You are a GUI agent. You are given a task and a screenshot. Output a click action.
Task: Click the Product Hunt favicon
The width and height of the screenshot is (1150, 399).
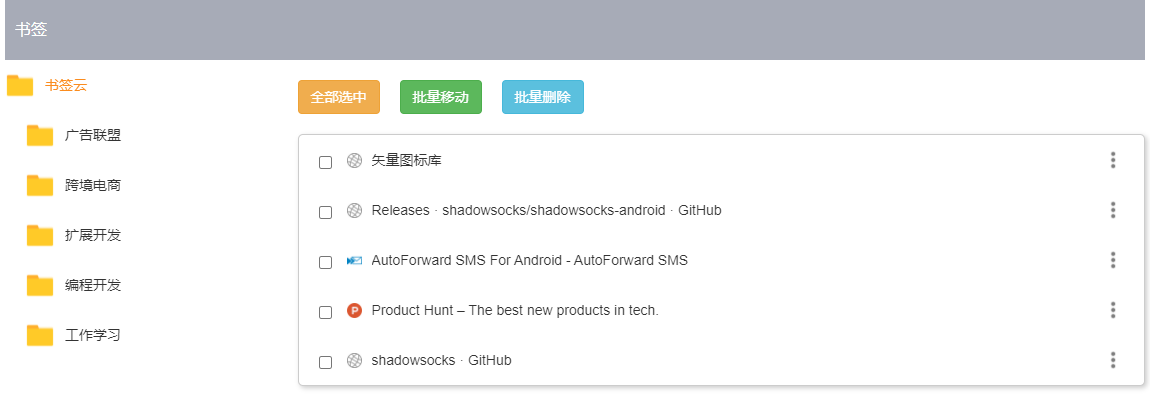click(x=354, y=311)
